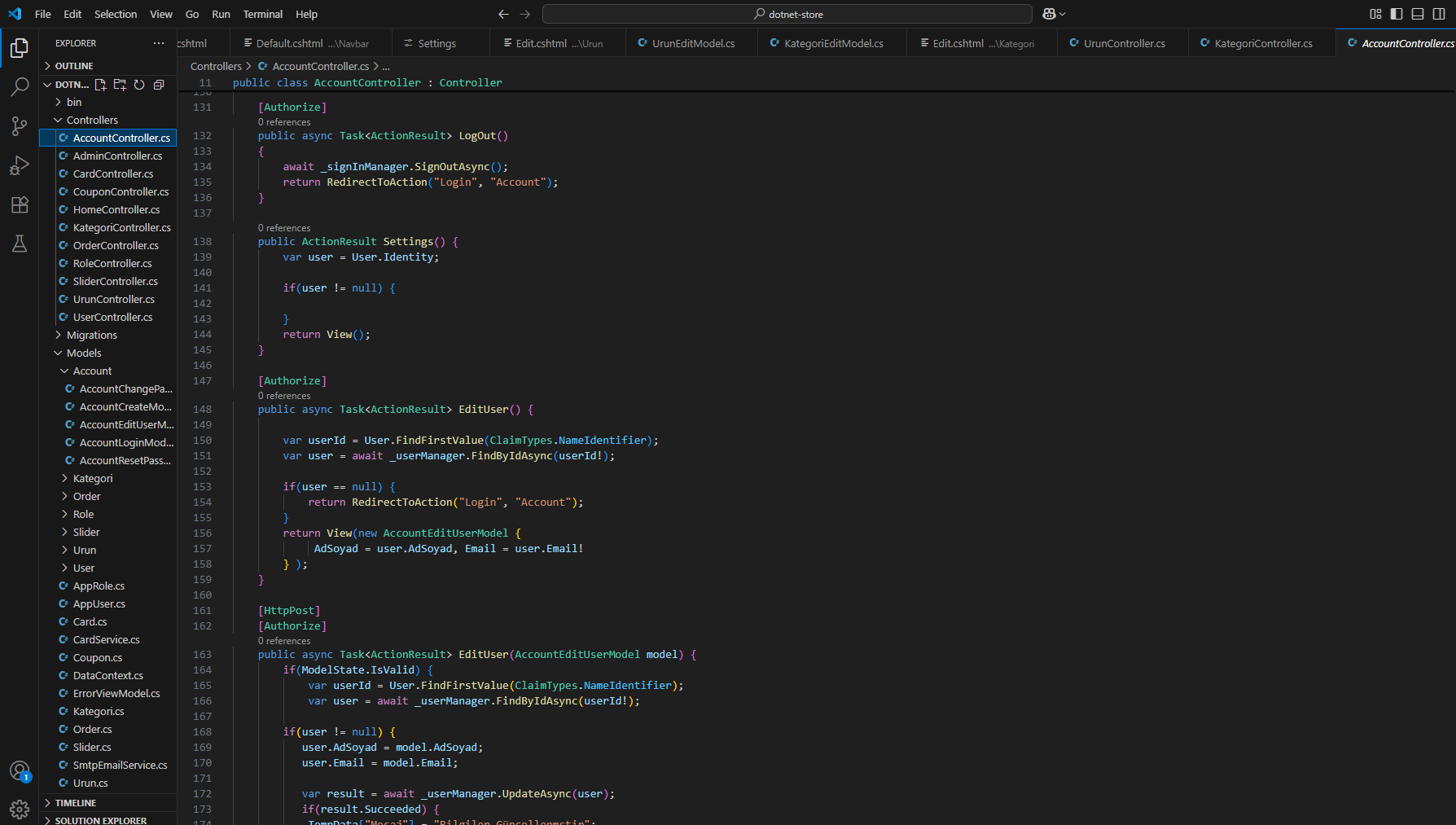This screenshot has width=1456, height=825.
Task: Switch to UrunEditModel.cs tab
Action: (x=691, y=43)
